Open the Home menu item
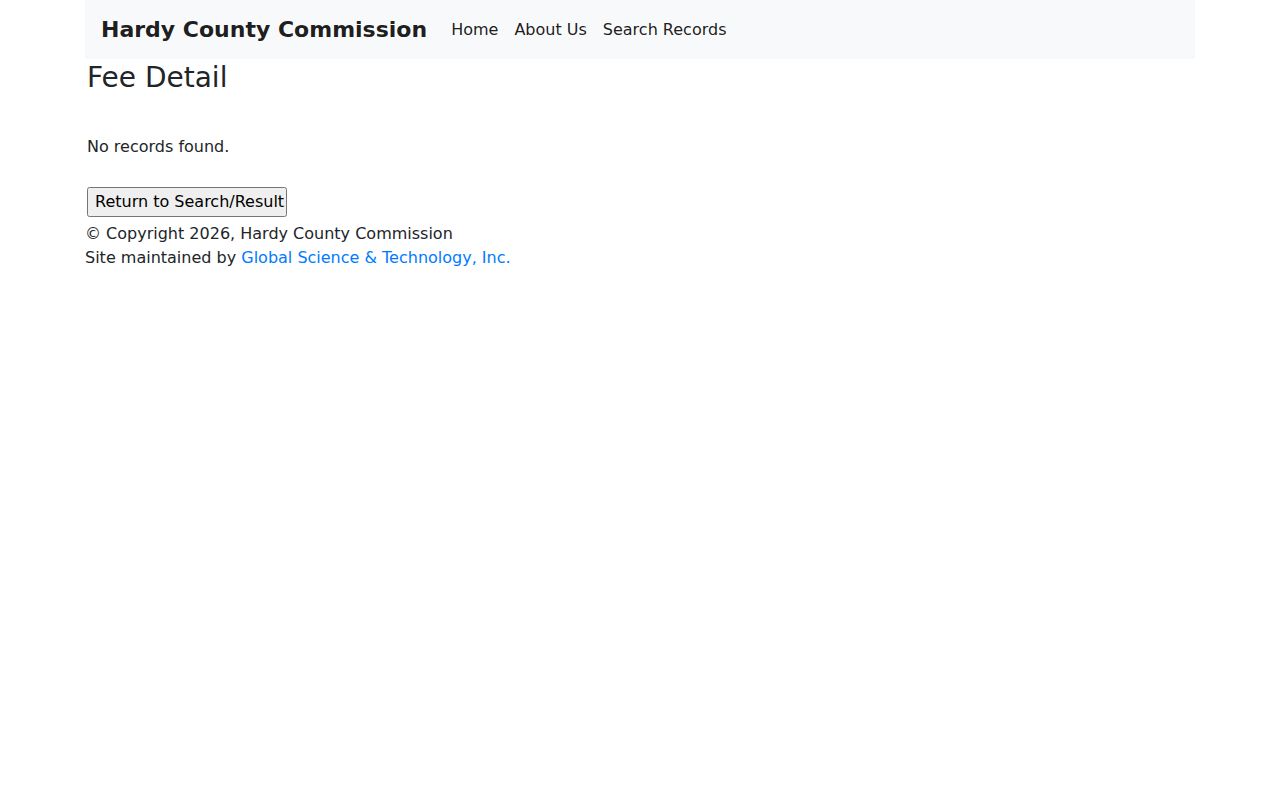 [474, 30]
